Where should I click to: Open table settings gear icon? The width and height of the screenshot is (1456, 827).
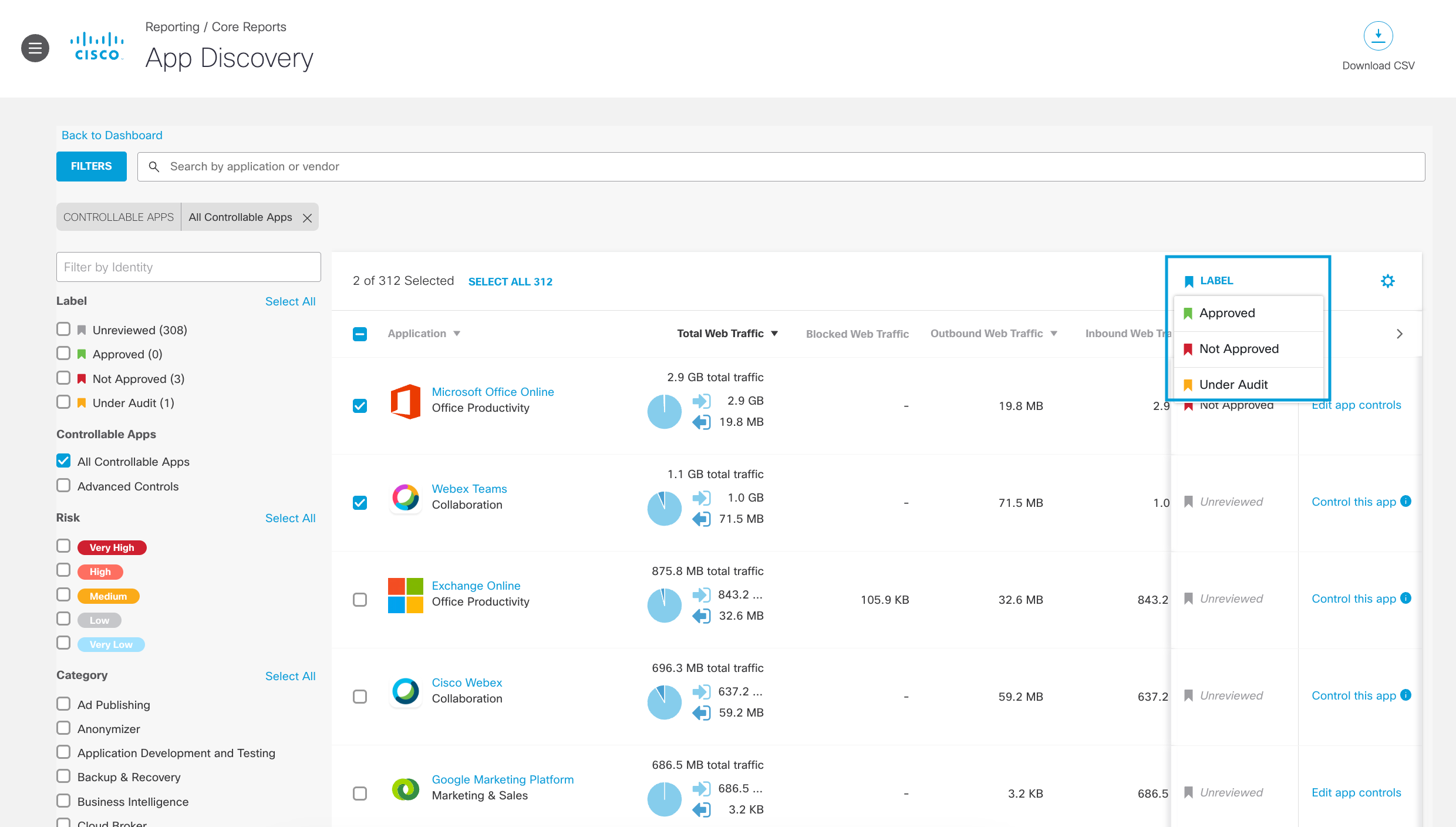click(x=1387, y=281)
